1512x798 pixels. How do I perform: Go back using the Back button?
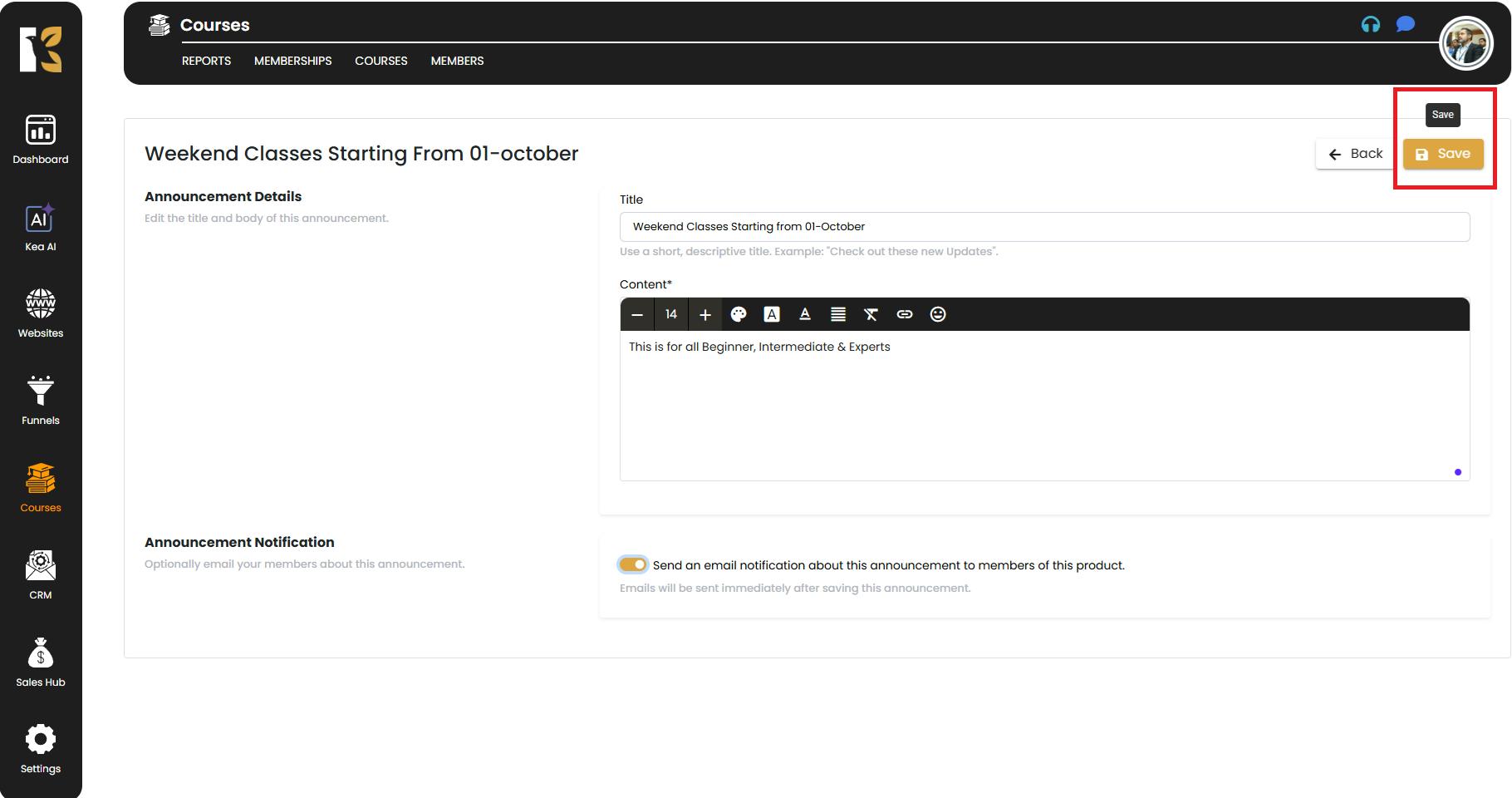pos(1354,154)
